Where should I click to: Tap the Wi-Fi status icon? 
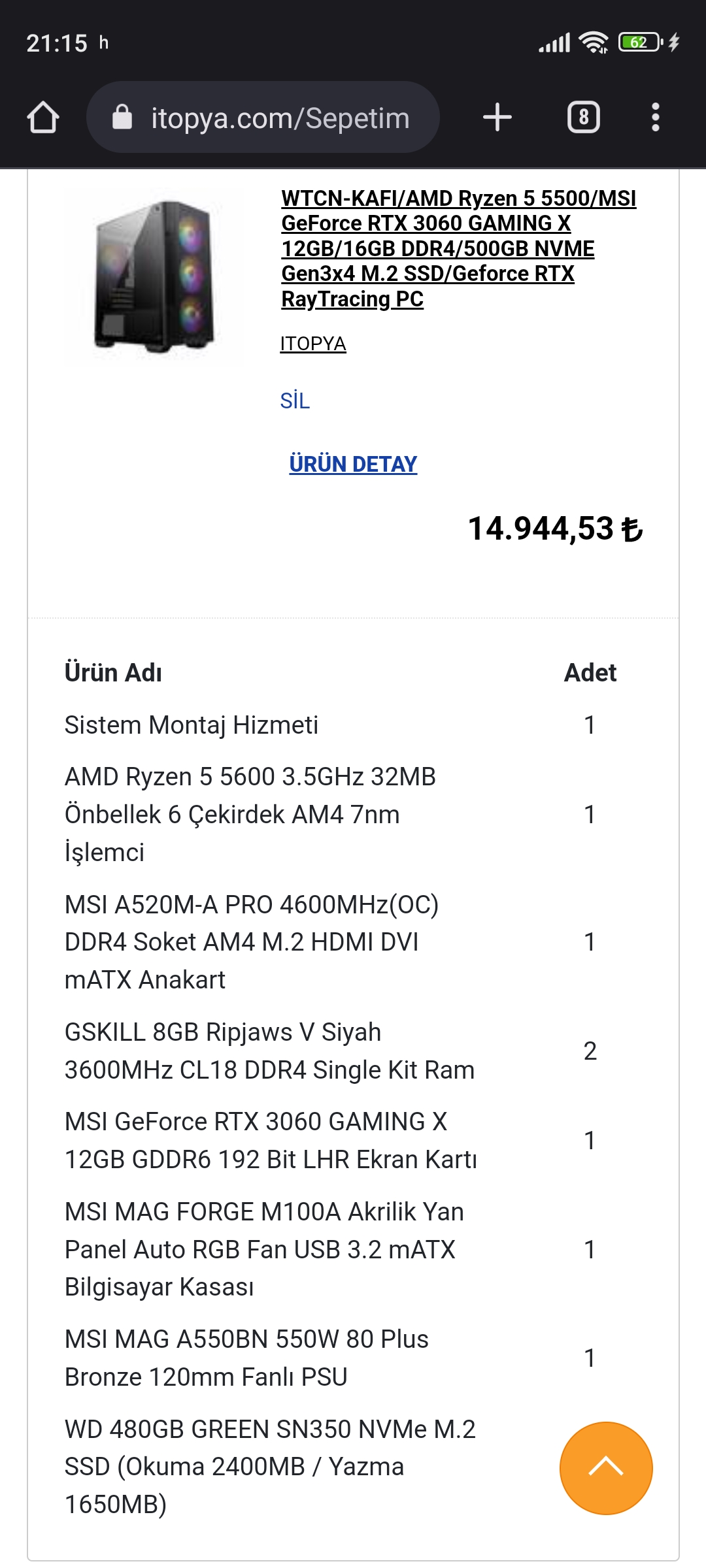[594, 43]
